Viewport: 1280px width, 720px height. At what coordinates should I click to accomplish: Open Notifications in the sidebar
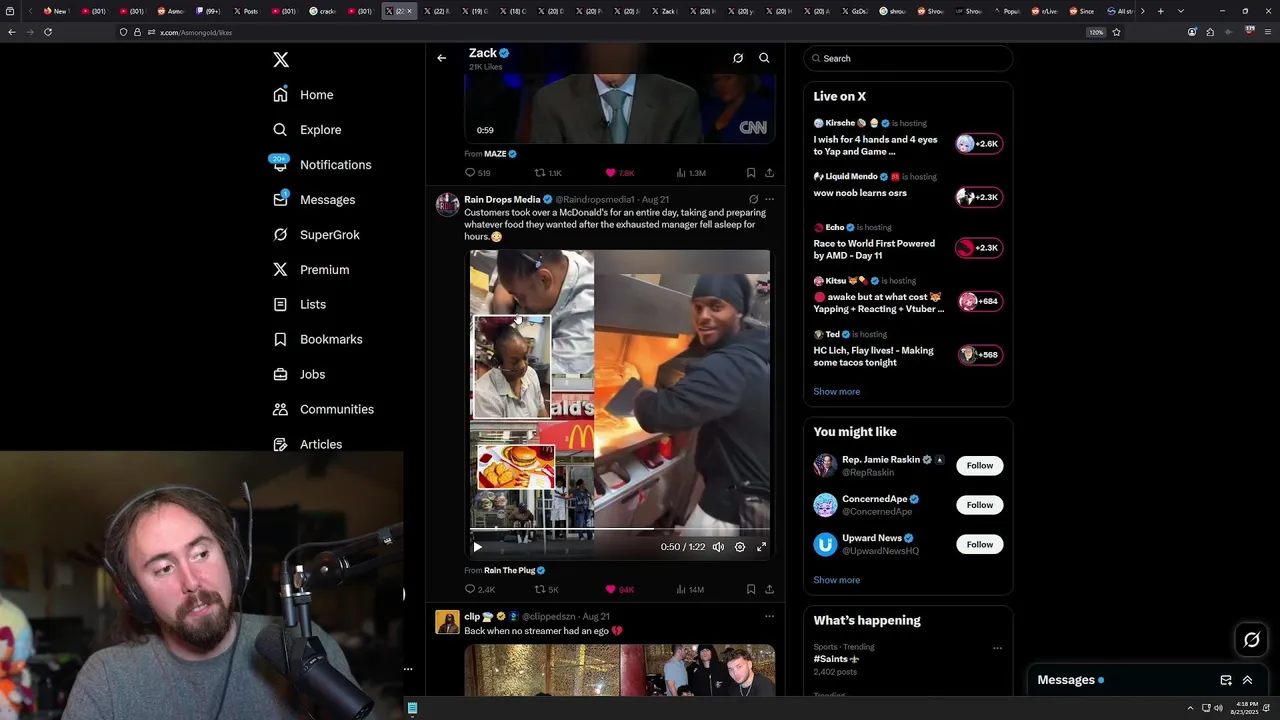coord(321,165)
